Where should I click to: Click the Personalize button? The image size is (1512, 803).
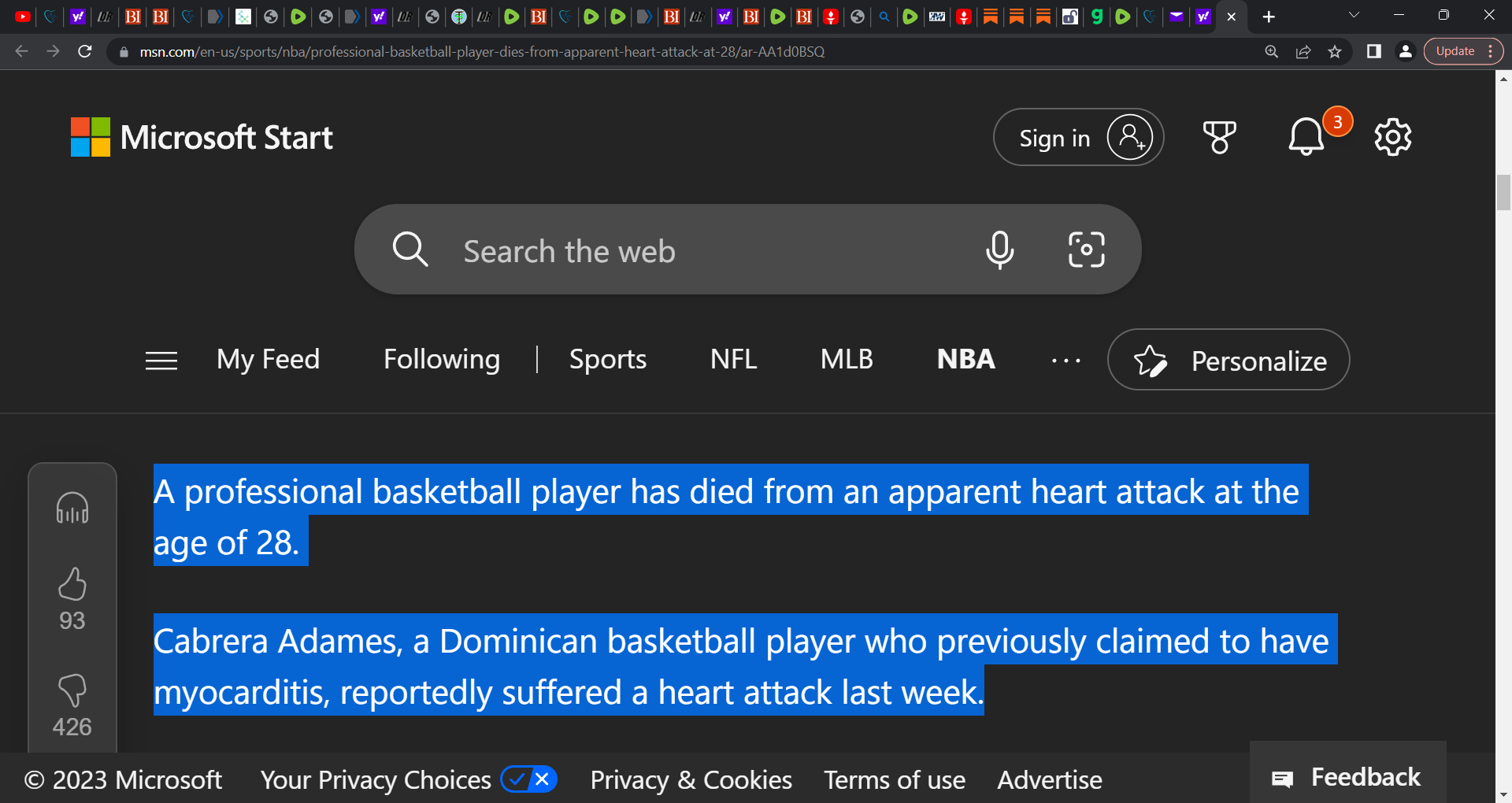pyautogui.click(x=1228, y=360)
